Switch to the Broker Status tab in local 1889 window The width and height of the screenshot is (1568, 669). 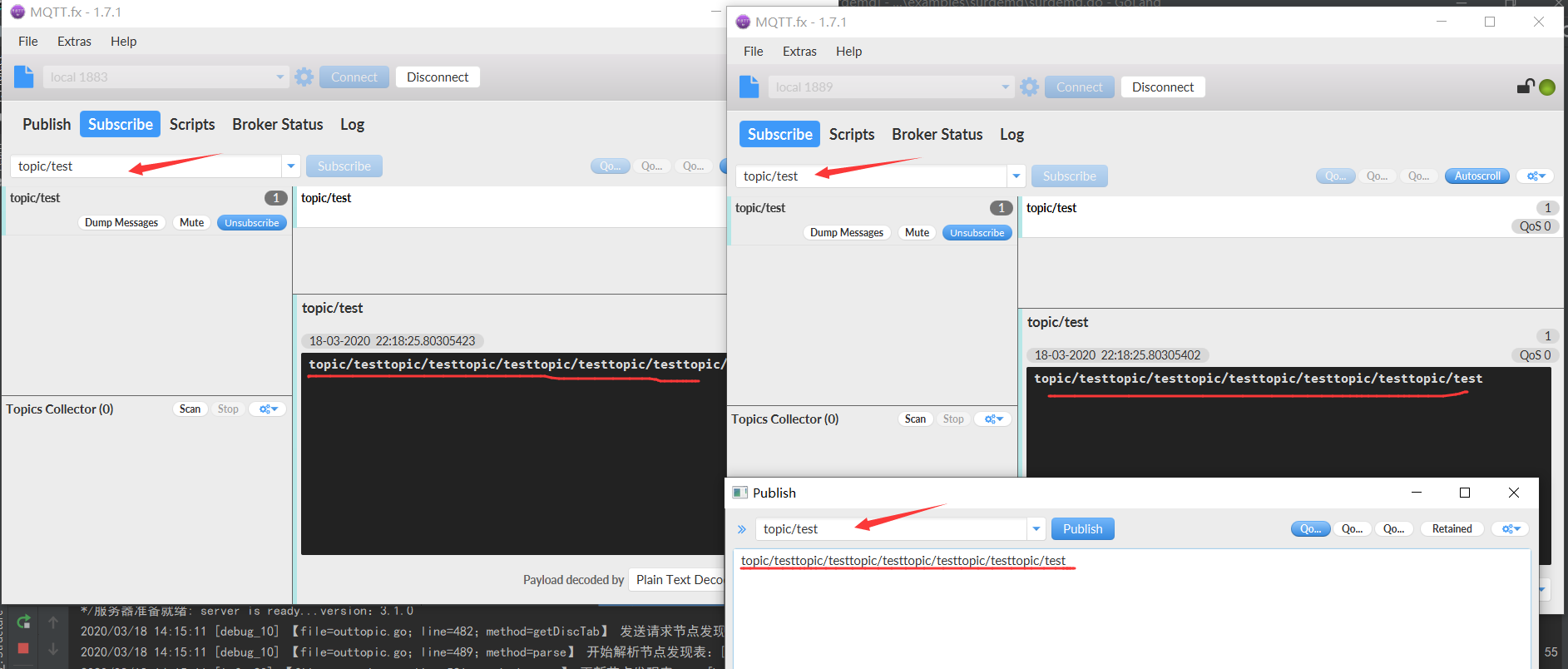937,134
